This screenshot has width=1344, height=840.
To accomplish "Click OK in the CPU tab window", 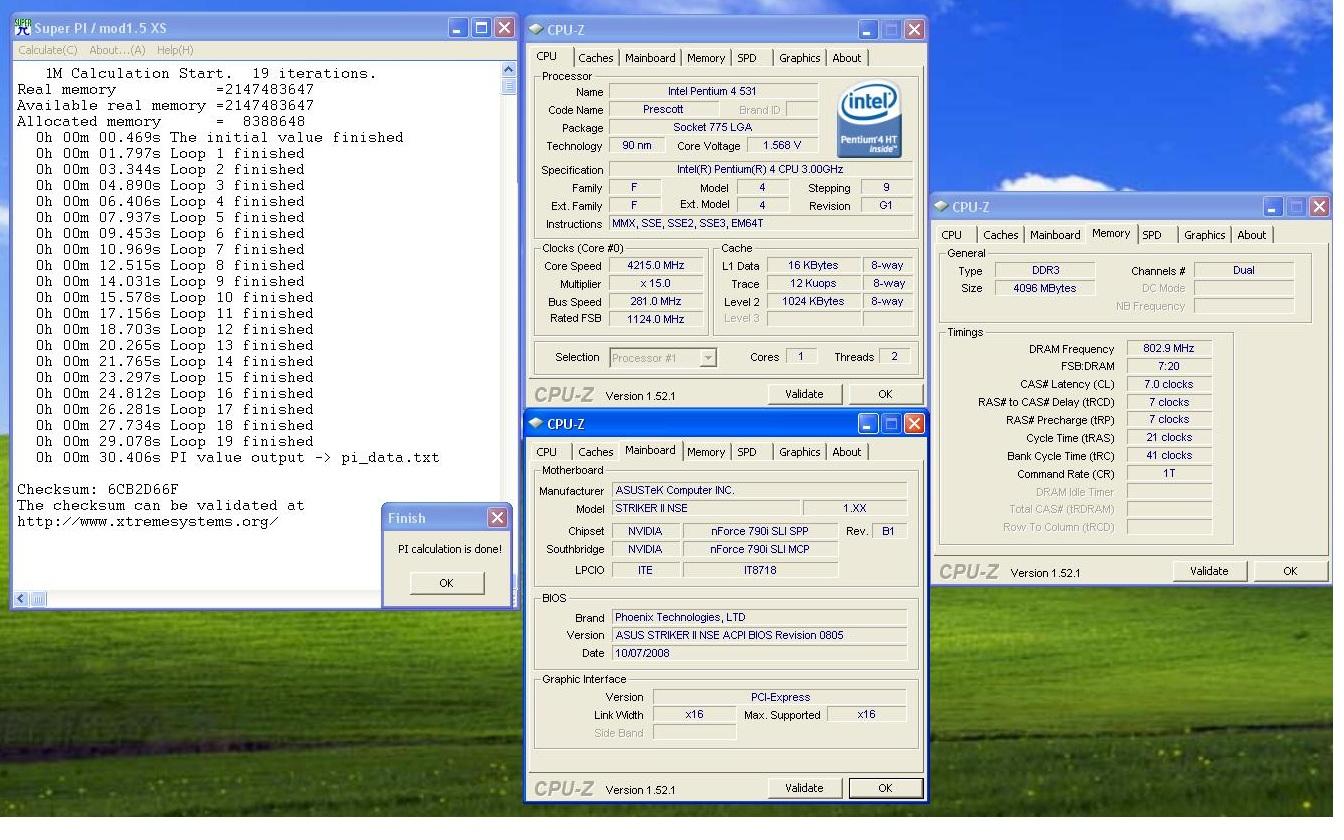I will pos(885,394).
